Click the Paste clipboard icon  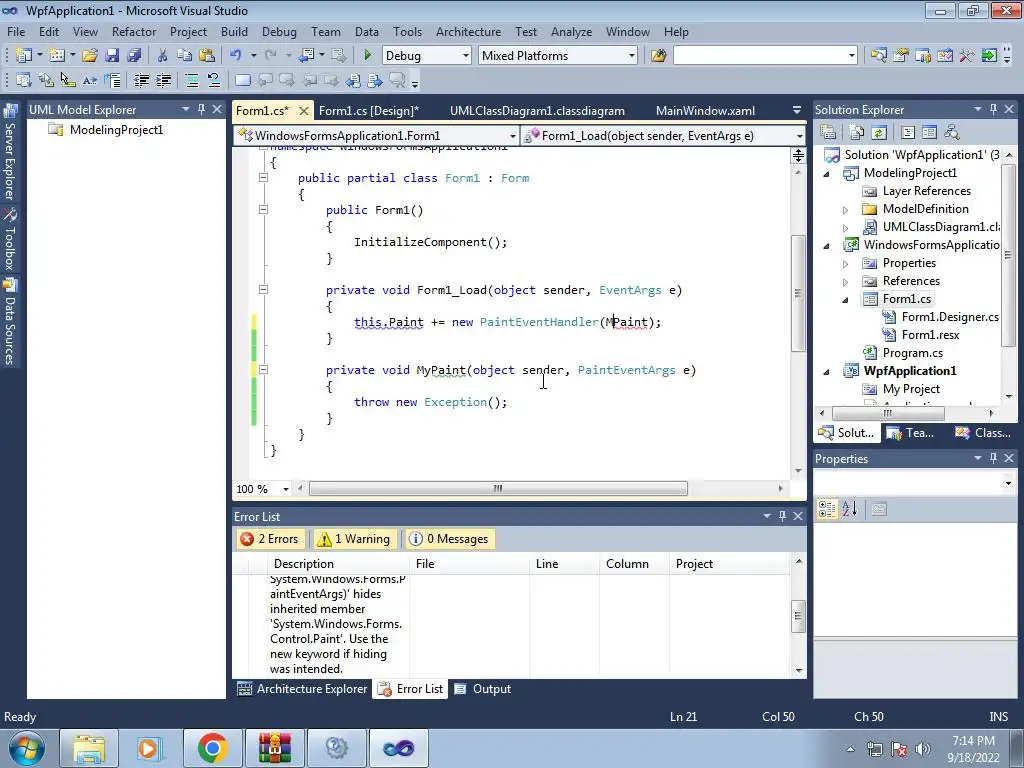pyautogui.click(x=207, y=56)
